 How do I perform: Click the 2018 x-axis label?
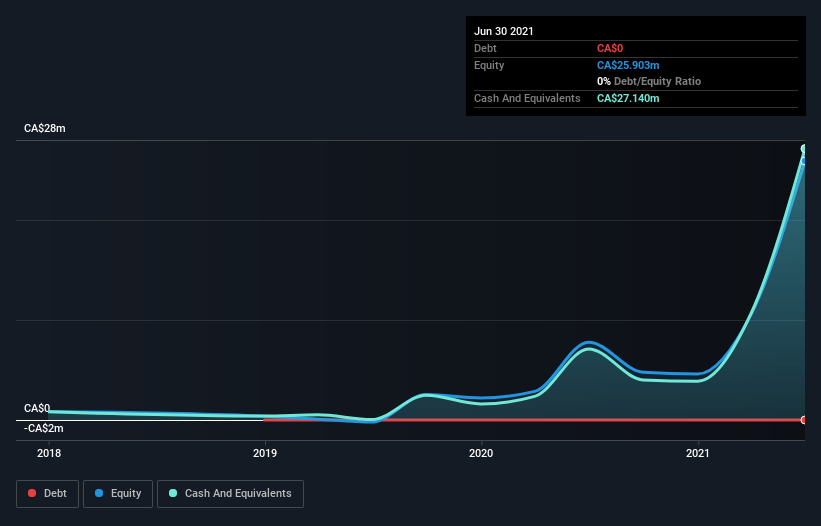pyautogui.click(x=49, y=453)
